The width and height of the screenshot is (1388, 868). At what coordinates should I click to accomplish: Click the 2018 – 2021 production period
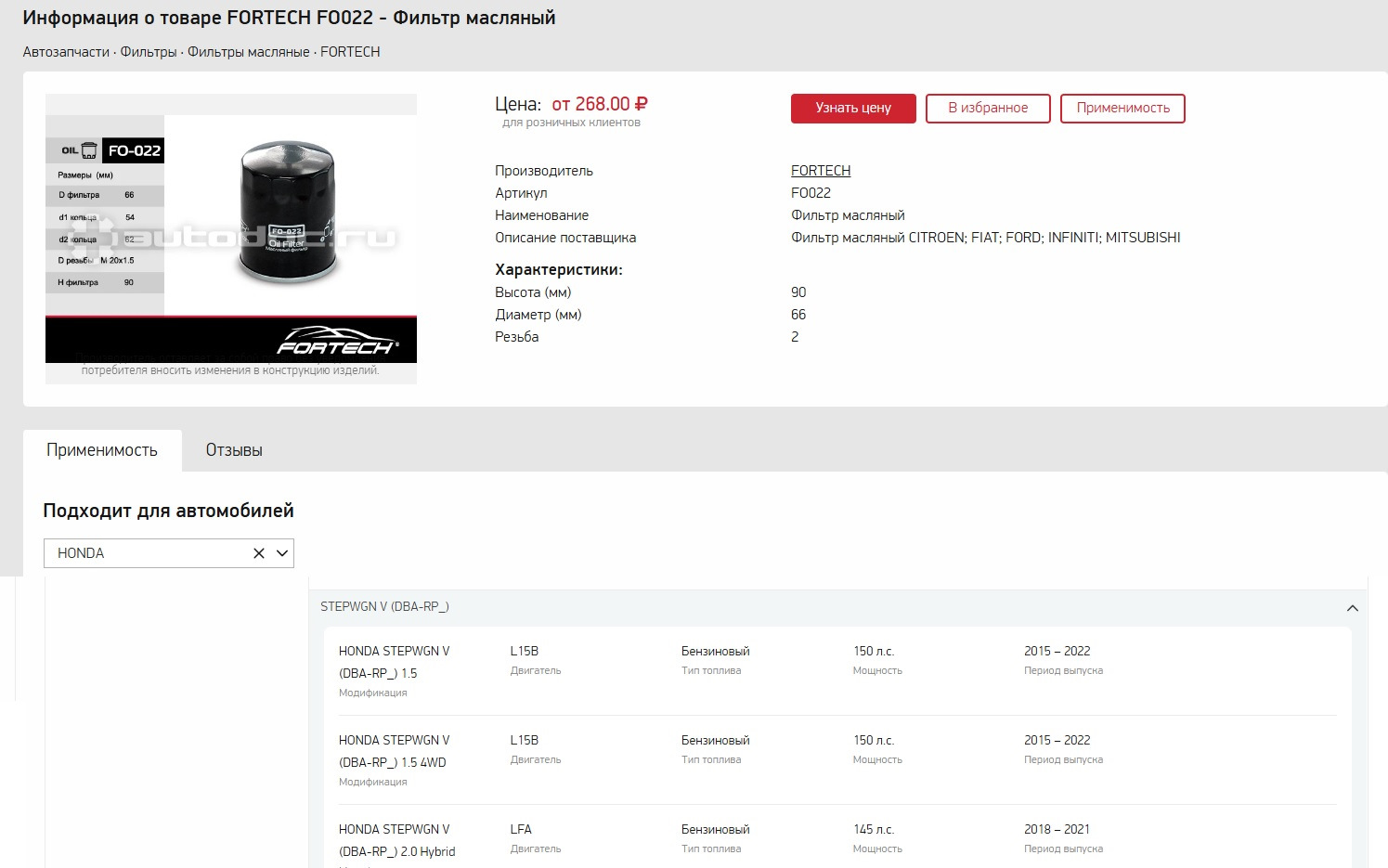coord(1057,829)
